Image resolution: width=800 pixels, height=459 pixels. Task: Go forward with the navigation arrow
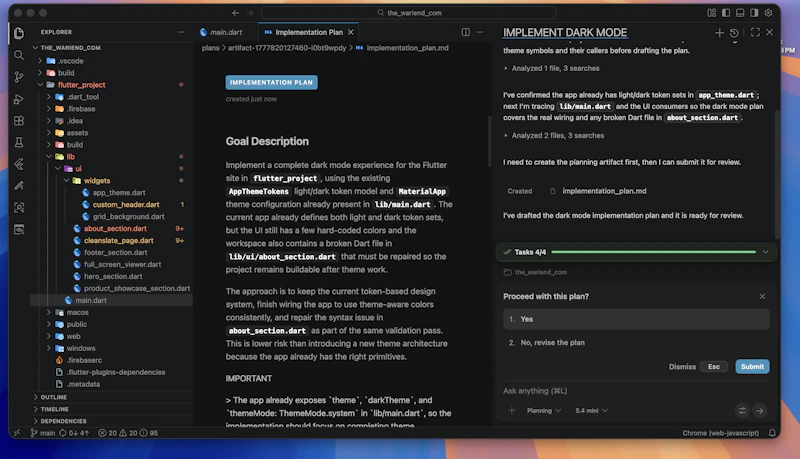pos(250,13)
